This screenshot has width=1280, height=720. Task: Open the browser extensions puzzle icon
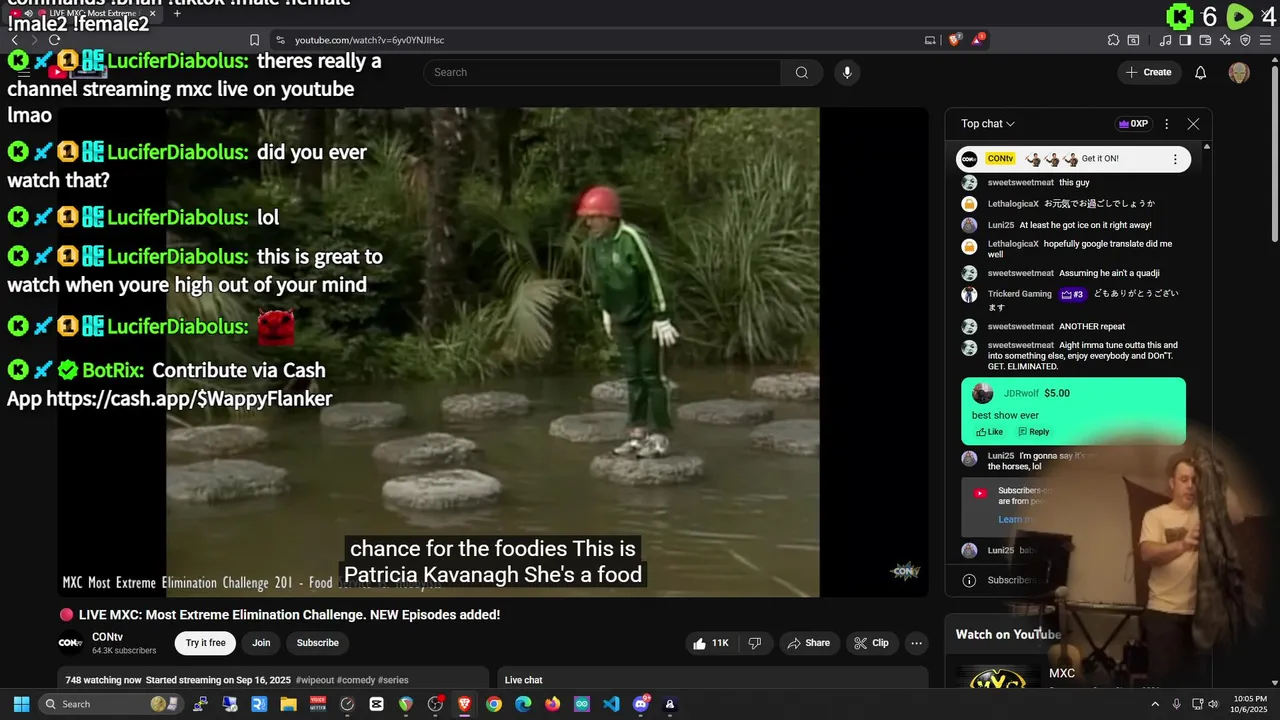[1113, 40]
